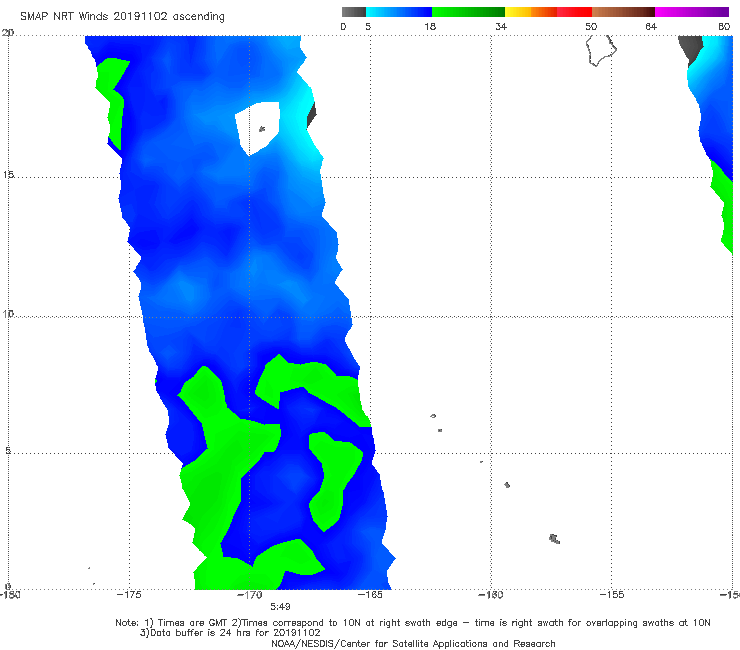Click the colorbar scale value '50'
740x650 pixels.
(x=591, y=26)
